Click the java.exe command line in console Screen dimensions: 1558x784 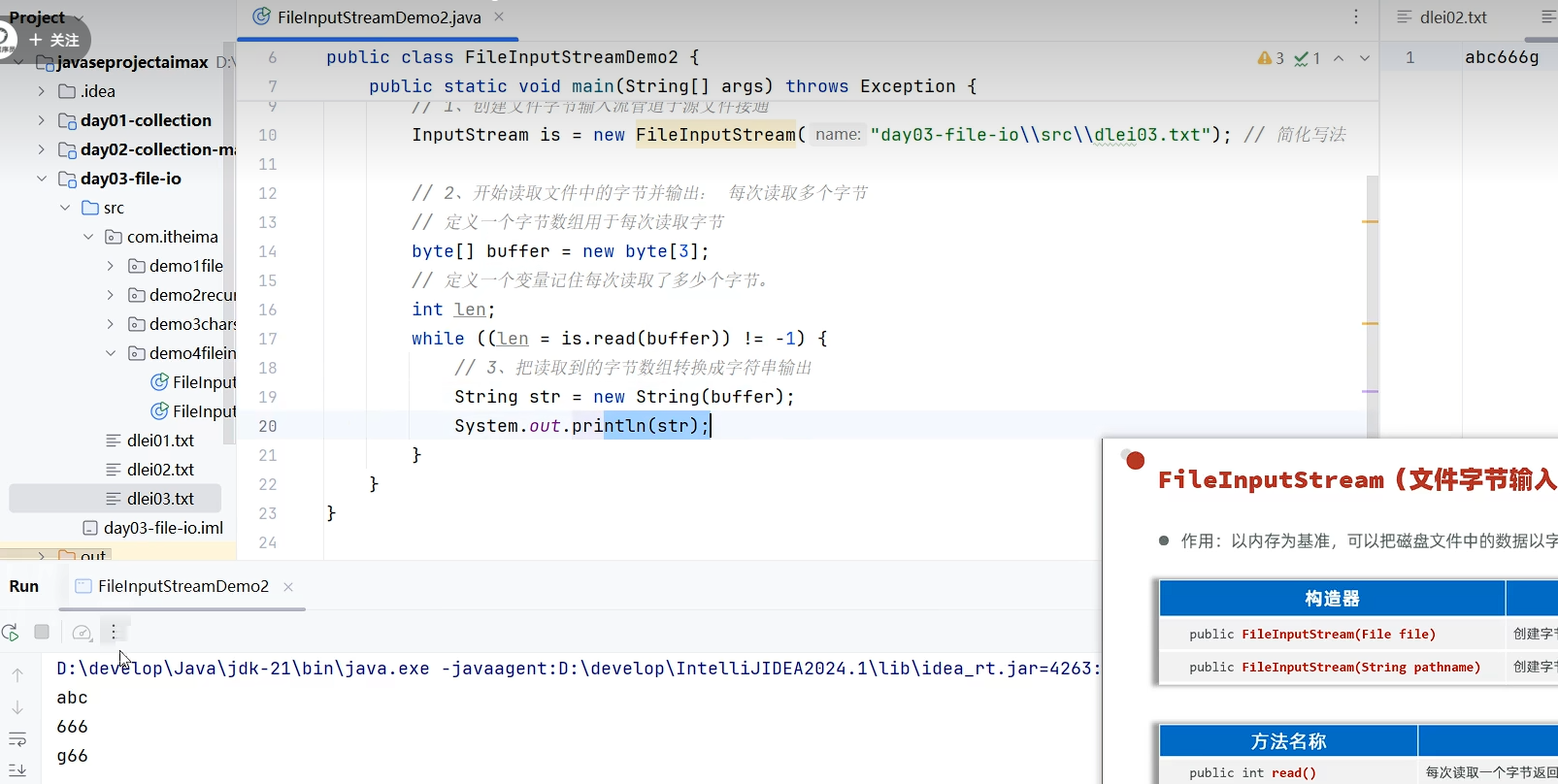click(579, 669)
